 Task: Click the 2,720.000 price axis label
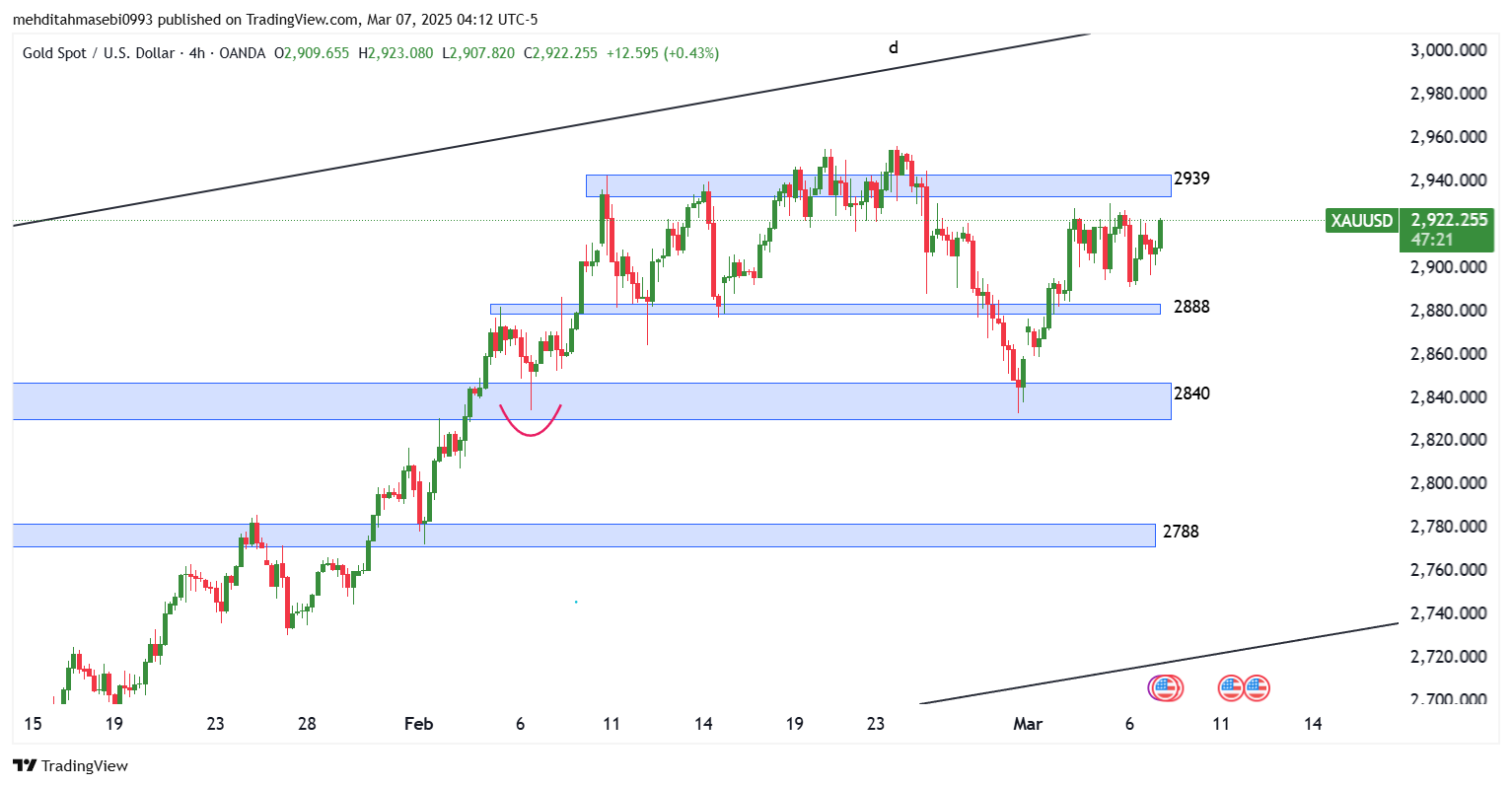tap(1448, 657)
